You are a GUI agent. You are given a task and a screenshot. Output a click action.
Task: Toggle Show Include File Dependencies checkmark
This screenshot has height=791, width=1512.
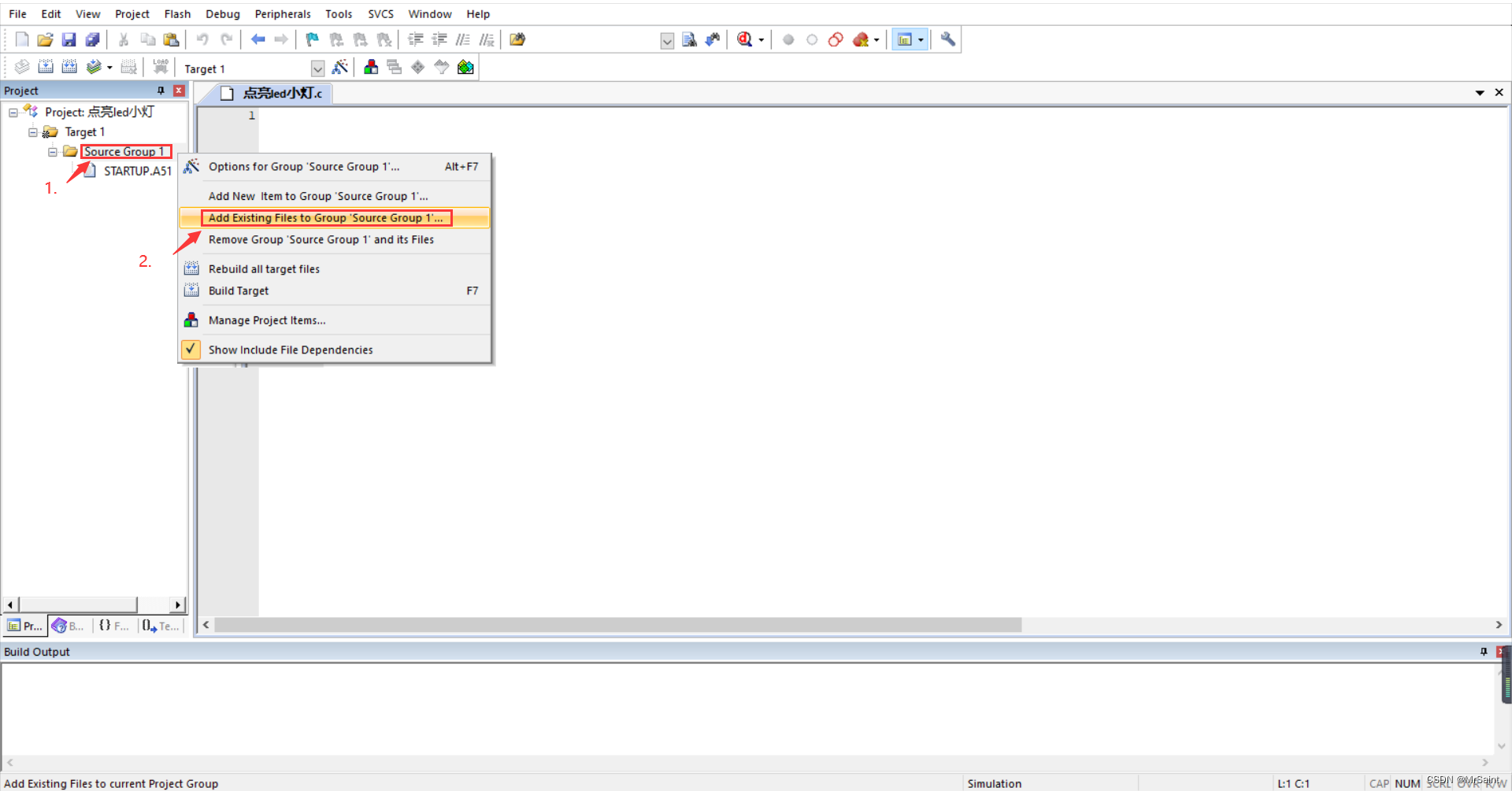click(191, 349)
